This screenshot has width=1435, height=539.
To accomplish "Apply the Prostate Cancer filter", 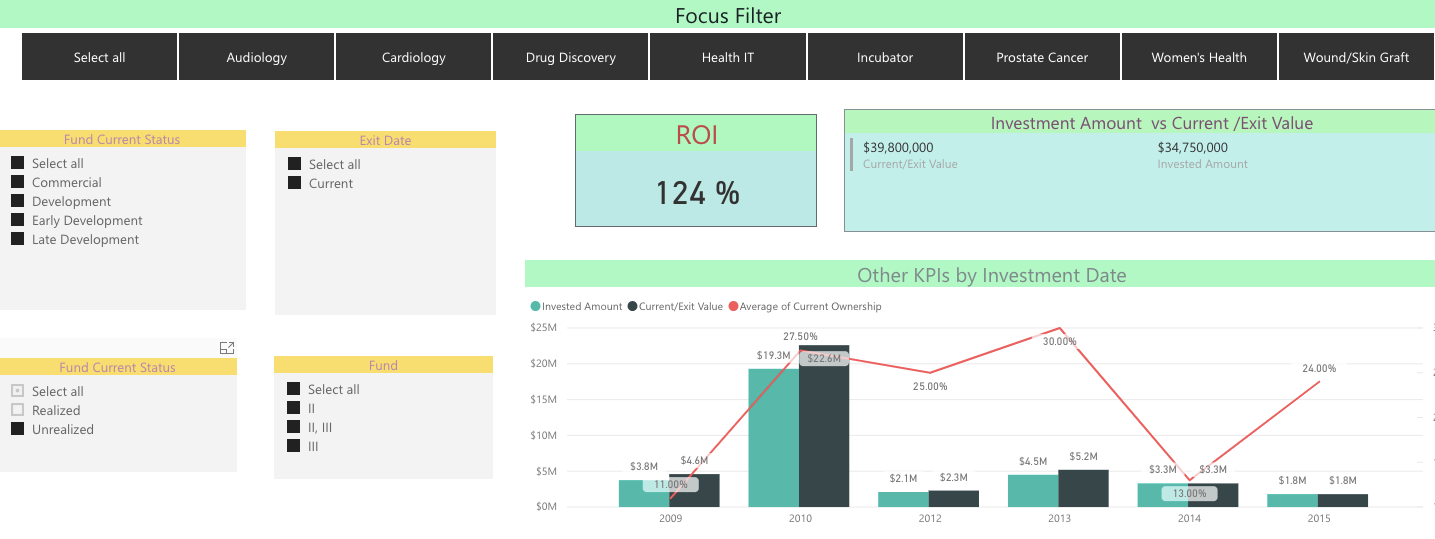I will tap(1042, 57).
